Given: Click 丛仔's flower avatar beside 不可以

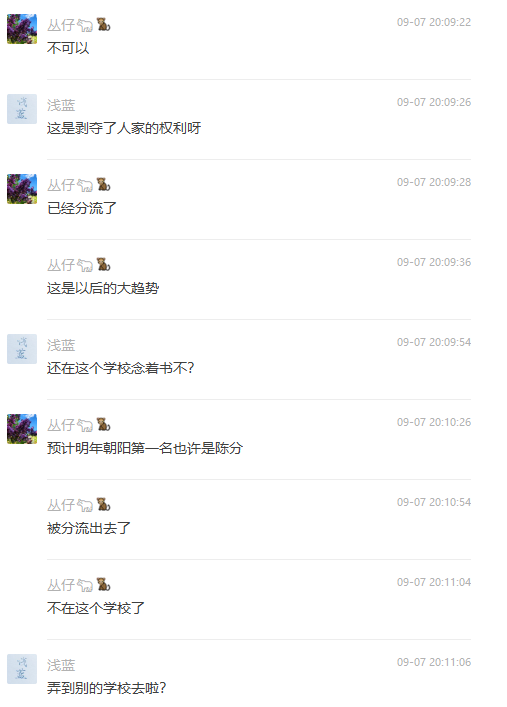Looking at the screenshot, I should (22, 29).
